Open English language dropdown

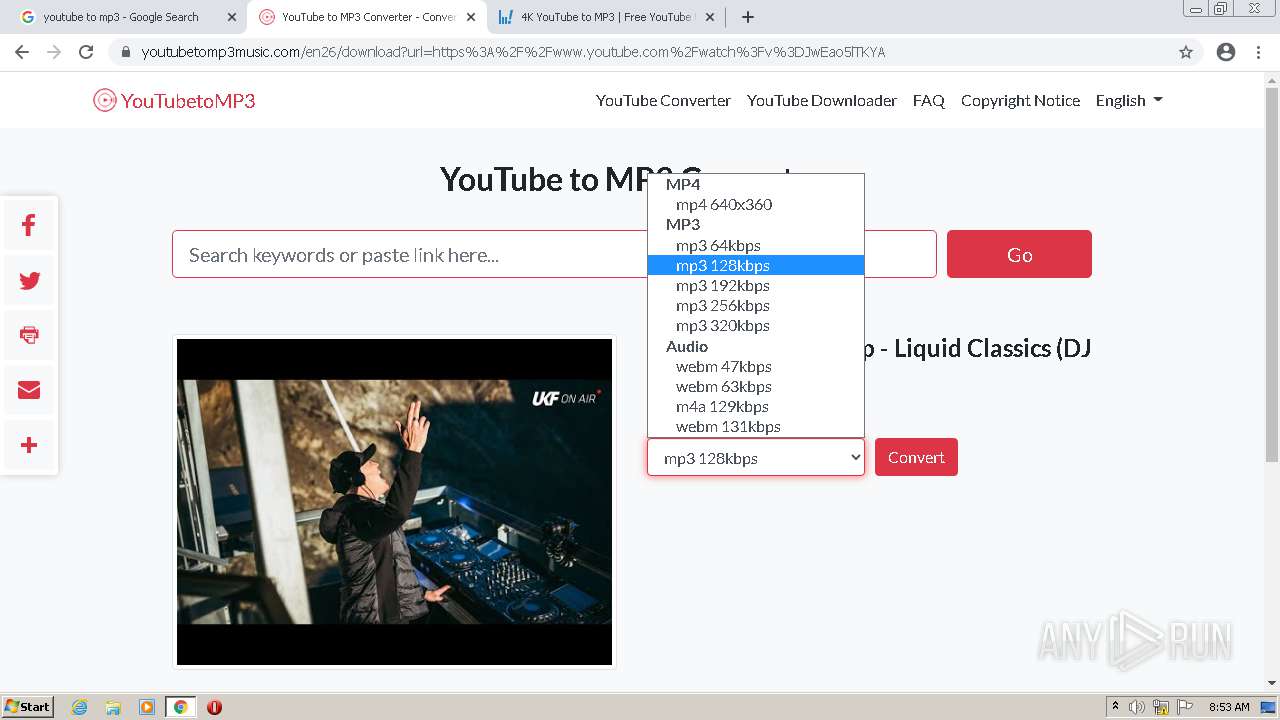tap(1129, 100)
